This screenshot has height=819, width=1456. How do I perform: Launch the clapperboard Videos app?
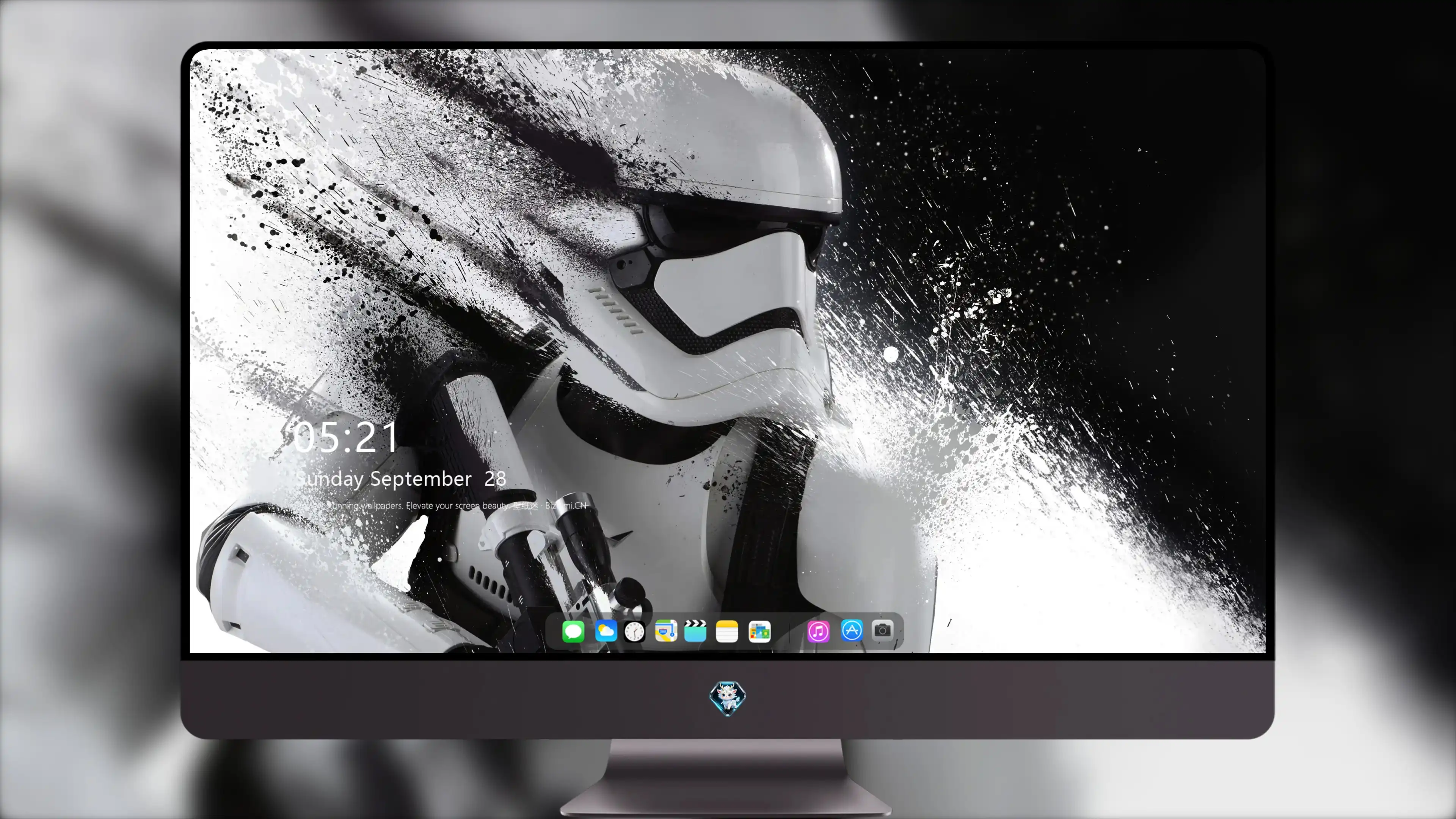pos(695,631)
